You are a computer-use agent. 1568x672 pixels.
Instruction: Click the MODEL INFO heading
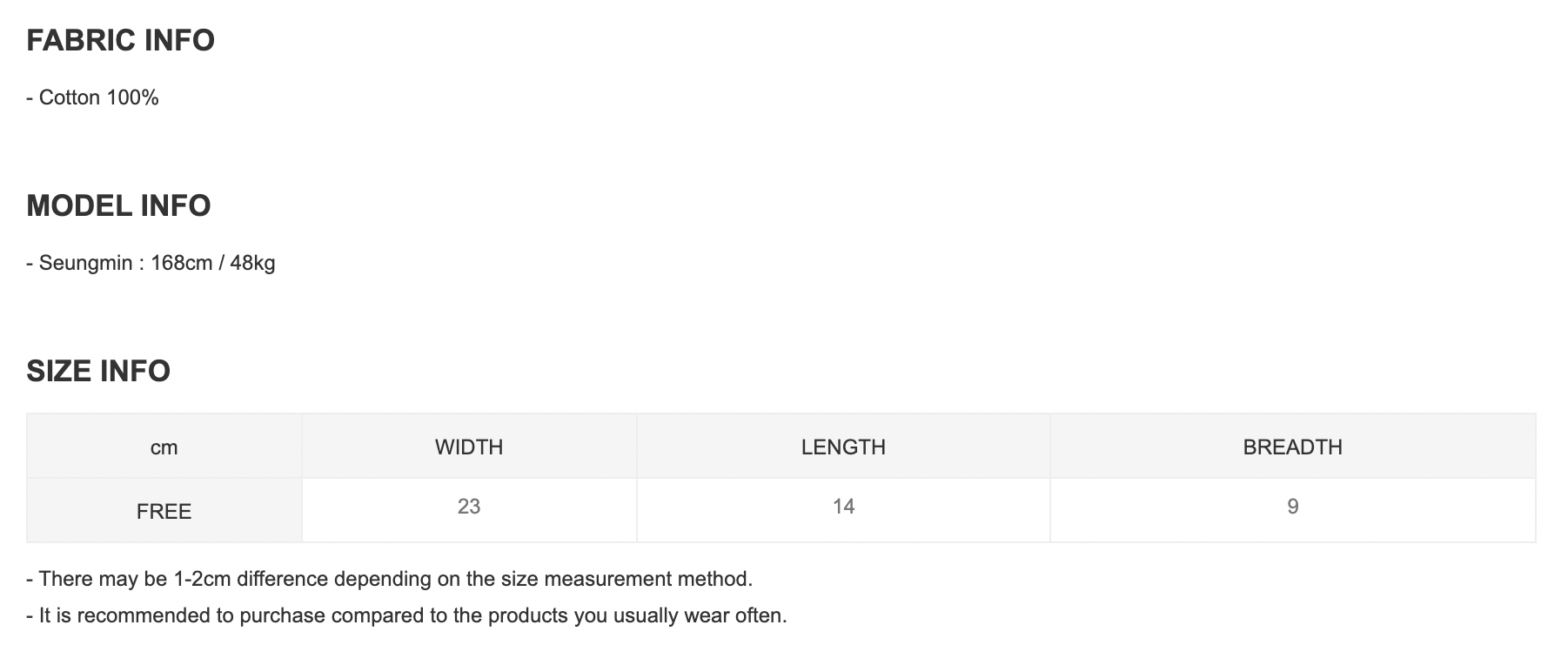click(x=118, y=206)
